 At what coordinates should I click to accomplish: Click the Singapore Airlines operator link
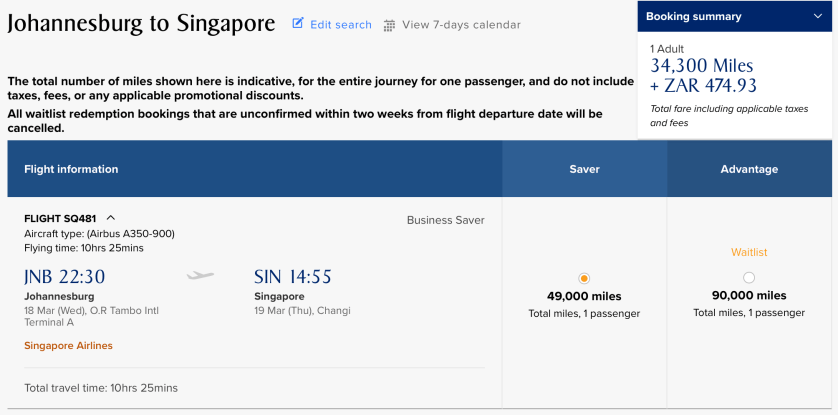click(x=68, y=346)
